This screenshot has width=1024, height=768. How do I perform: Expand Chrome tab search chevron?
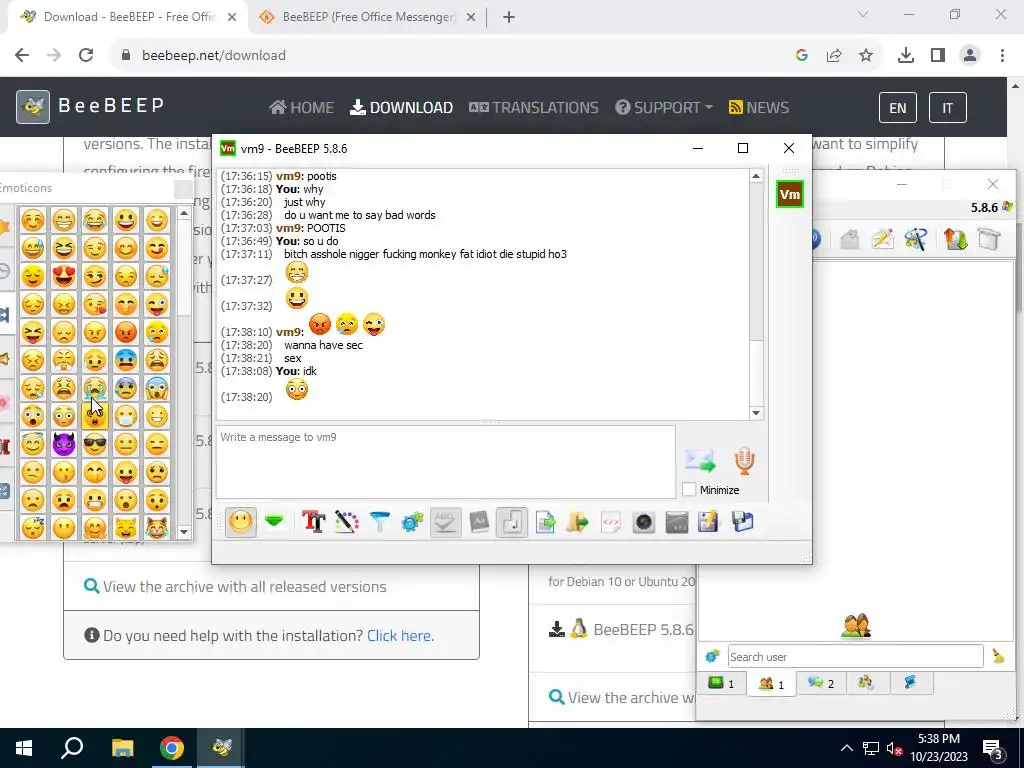tap(863, 14)
